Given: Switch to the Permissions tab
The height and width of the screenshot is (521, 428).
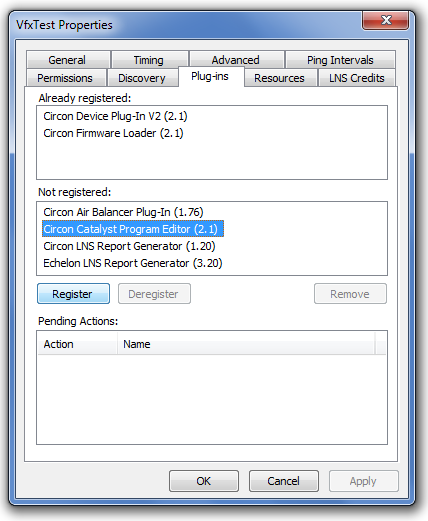Looking at the screenshot, I should pos(66,78).
